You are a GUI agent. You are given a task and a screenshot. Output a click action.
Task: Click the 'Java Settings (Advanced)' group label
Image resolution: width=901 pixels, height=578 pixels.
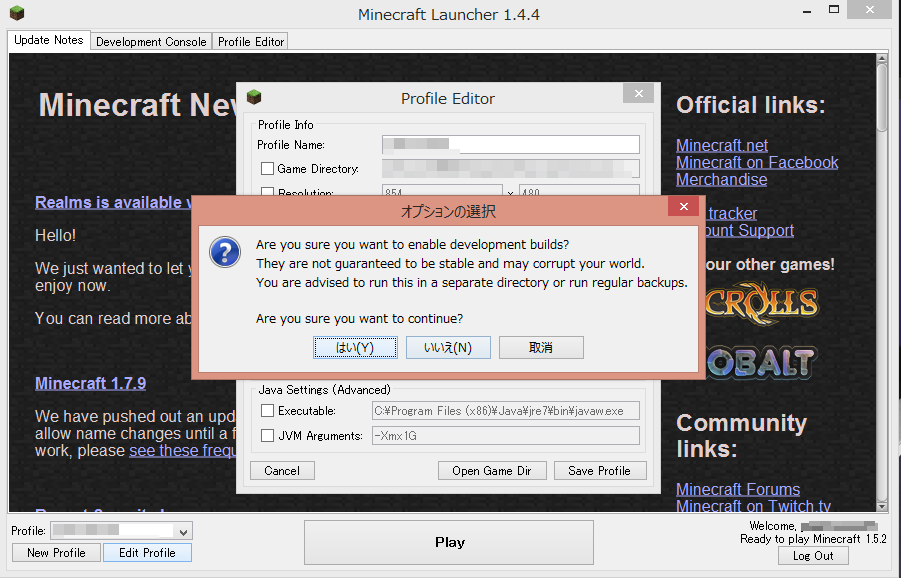tap(324, 390)
